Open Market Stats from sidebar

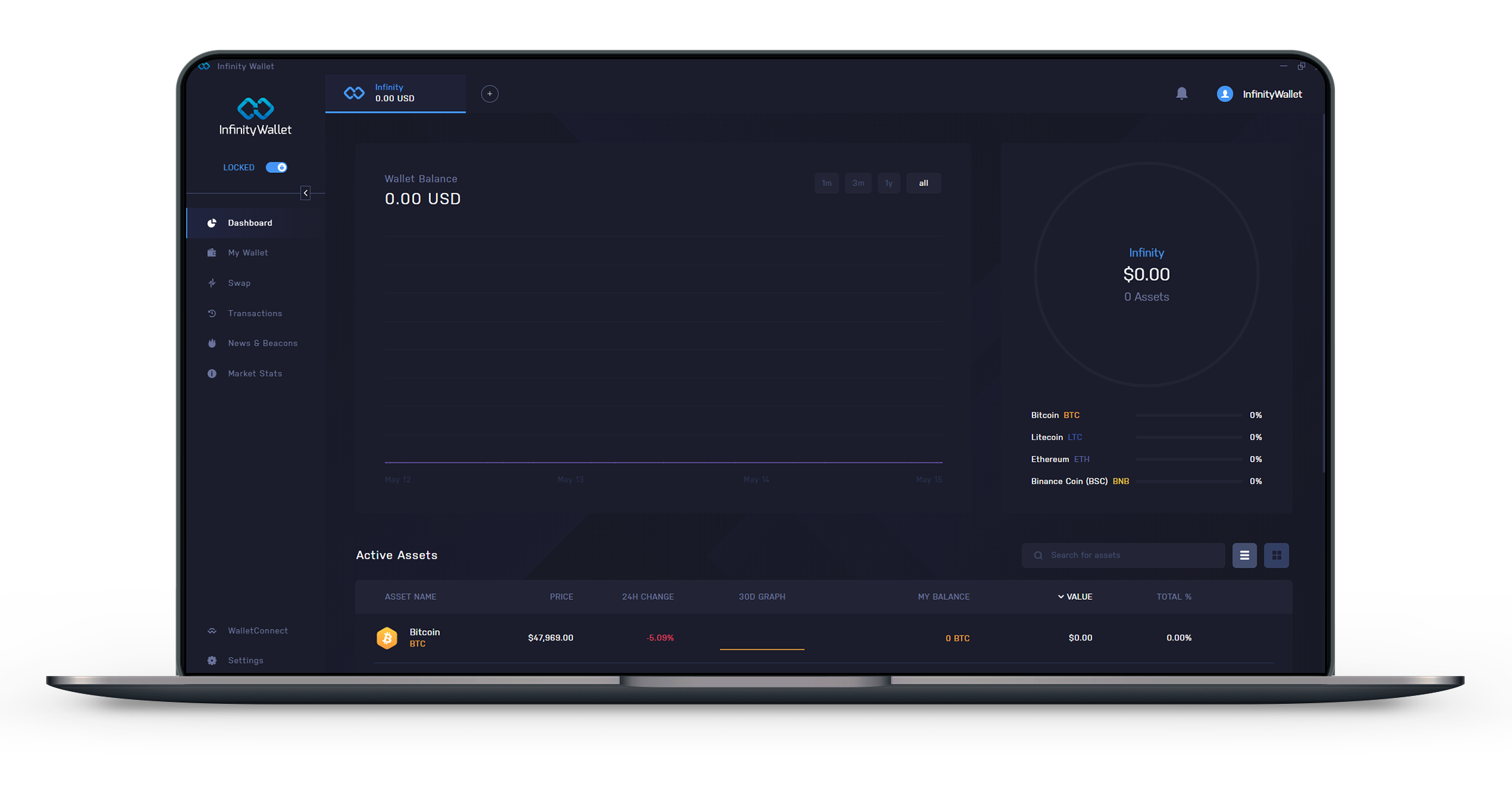(254, 373)
